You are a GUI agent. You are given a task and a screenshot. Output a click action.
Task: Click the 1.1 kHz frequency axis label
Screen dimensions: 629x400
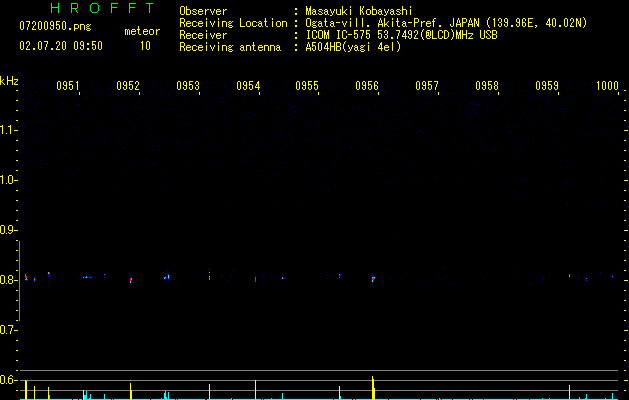point(8,130)
